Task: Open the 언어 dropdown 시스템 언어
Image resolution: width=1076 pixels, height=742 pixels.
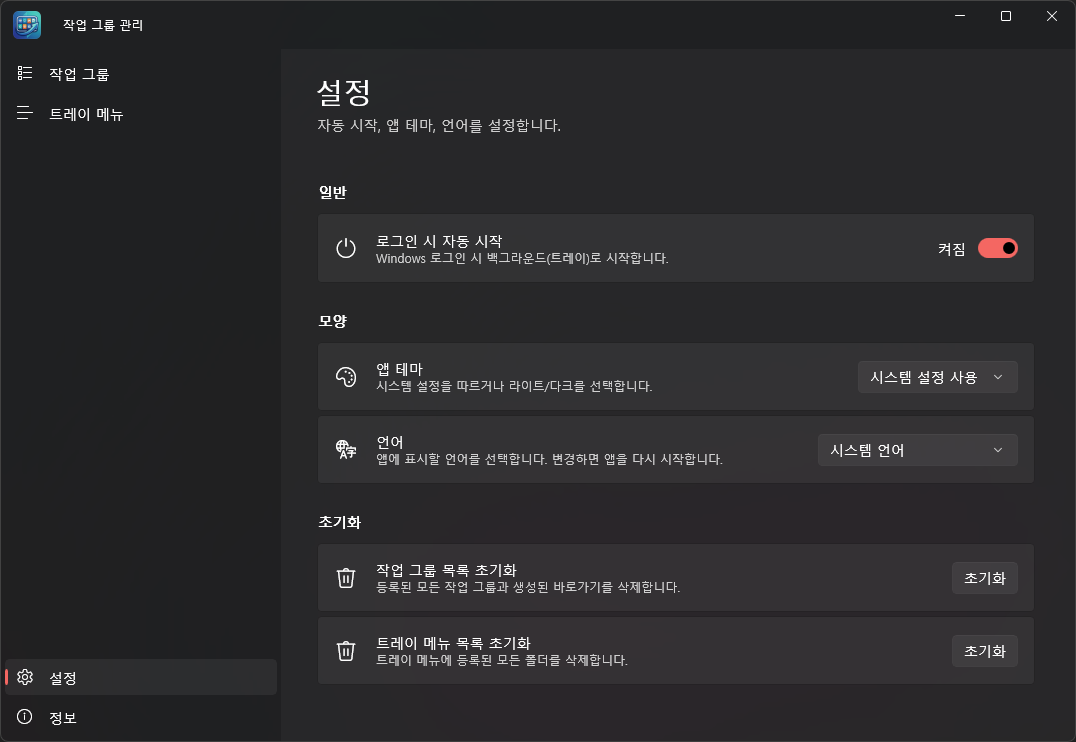Action: [x=917, y=450]
